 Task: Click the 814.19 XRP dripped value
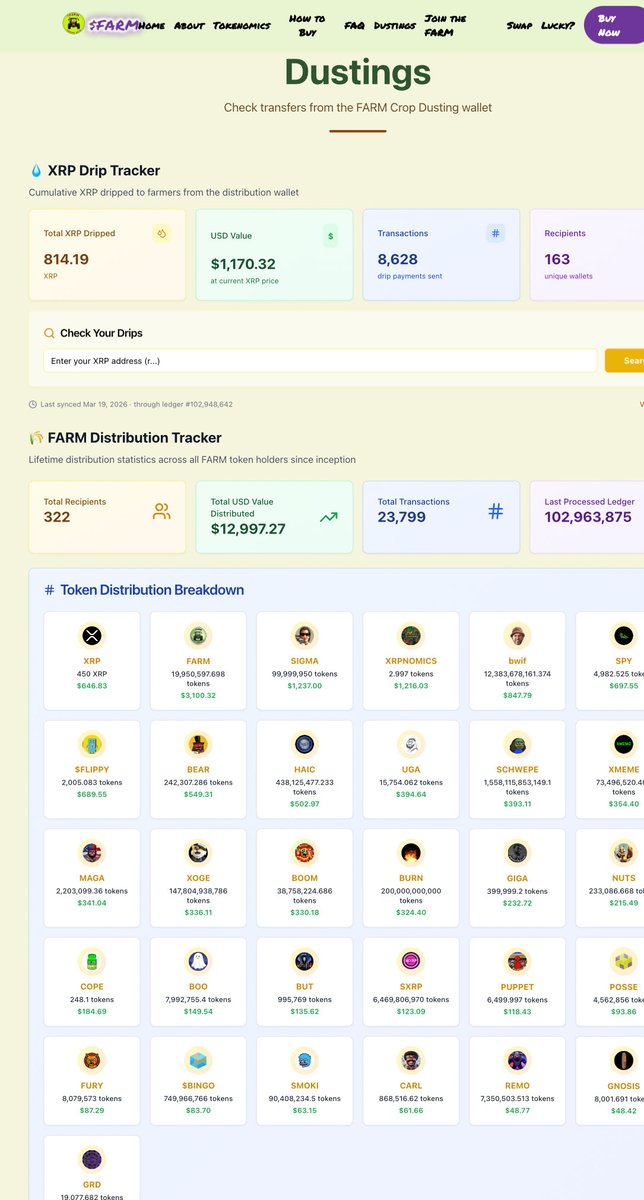(x=66, y=259)
